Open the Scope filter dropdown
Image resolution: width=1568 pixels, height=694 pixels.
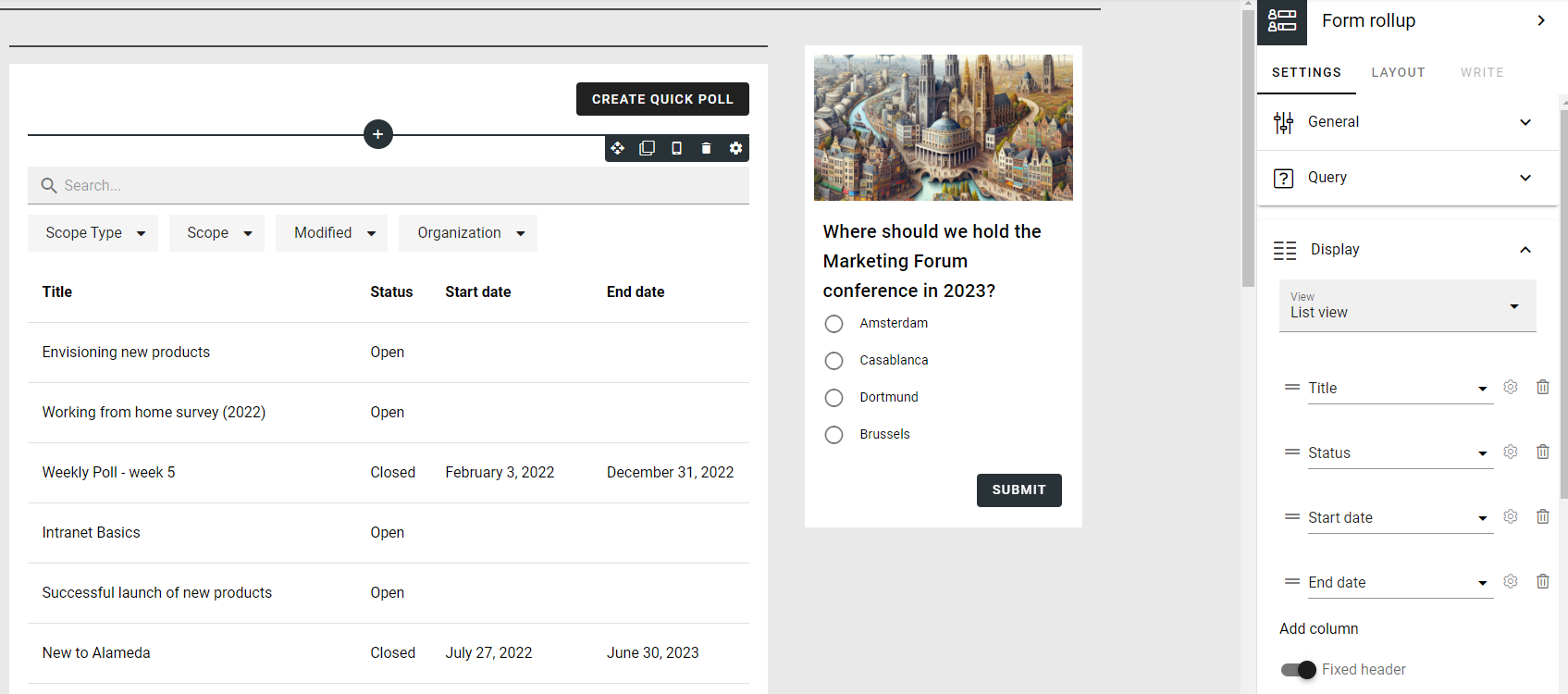click(x=216, y=233)
